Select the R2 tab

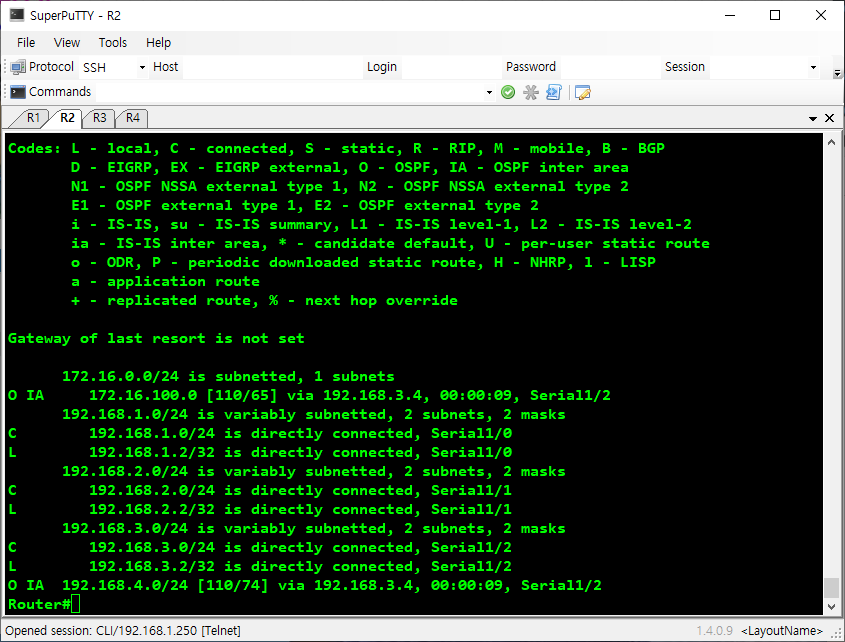67,118
